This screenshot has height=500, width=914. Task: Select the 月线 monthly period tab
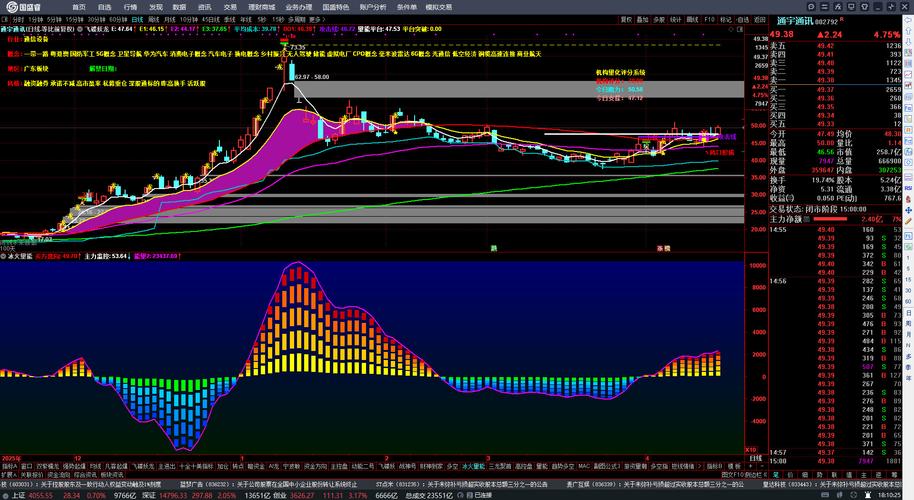click(x=170, y=19)
